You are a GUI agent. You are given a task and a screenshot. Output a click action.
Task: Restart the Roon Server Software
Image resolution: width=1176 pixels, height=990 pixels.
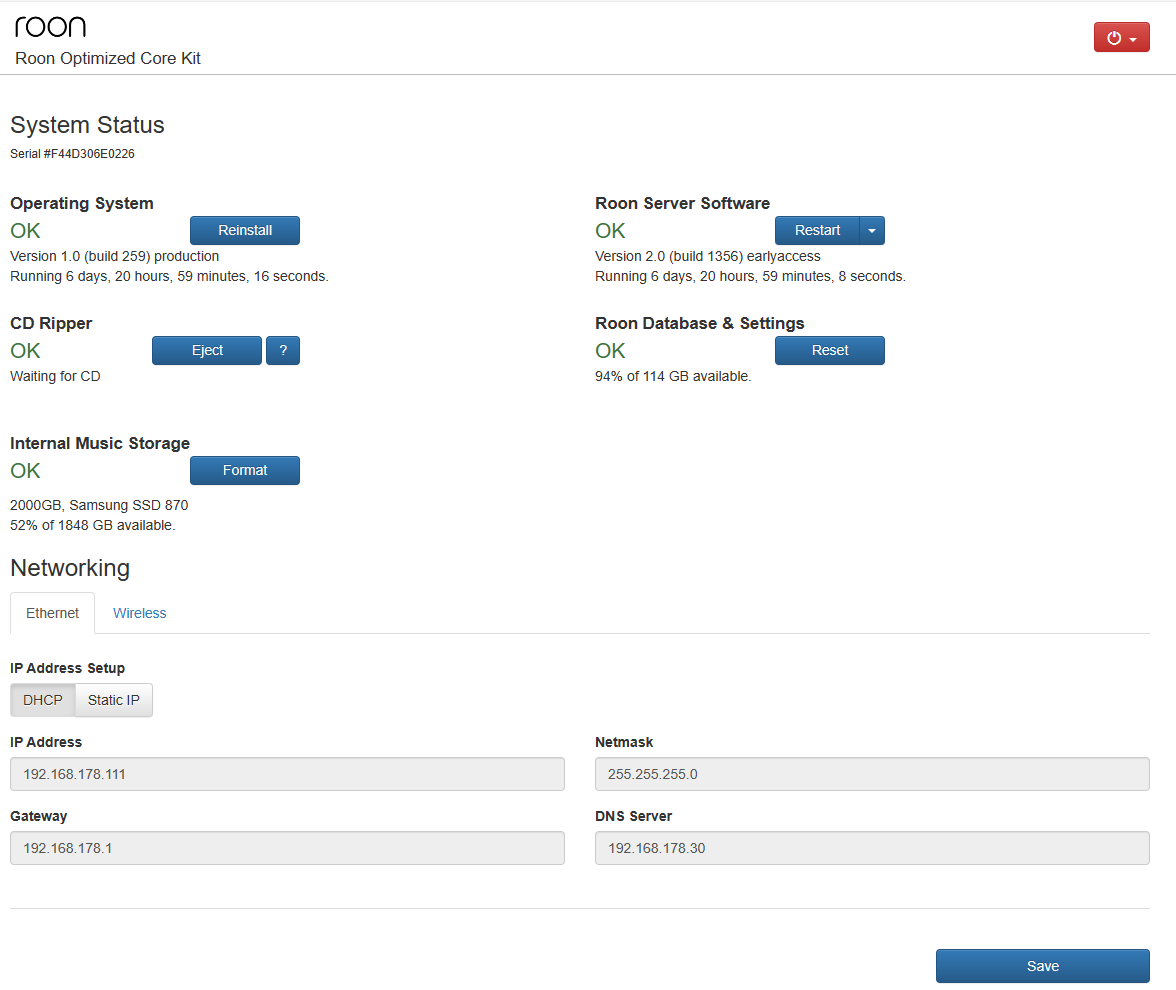pos(817,230)
